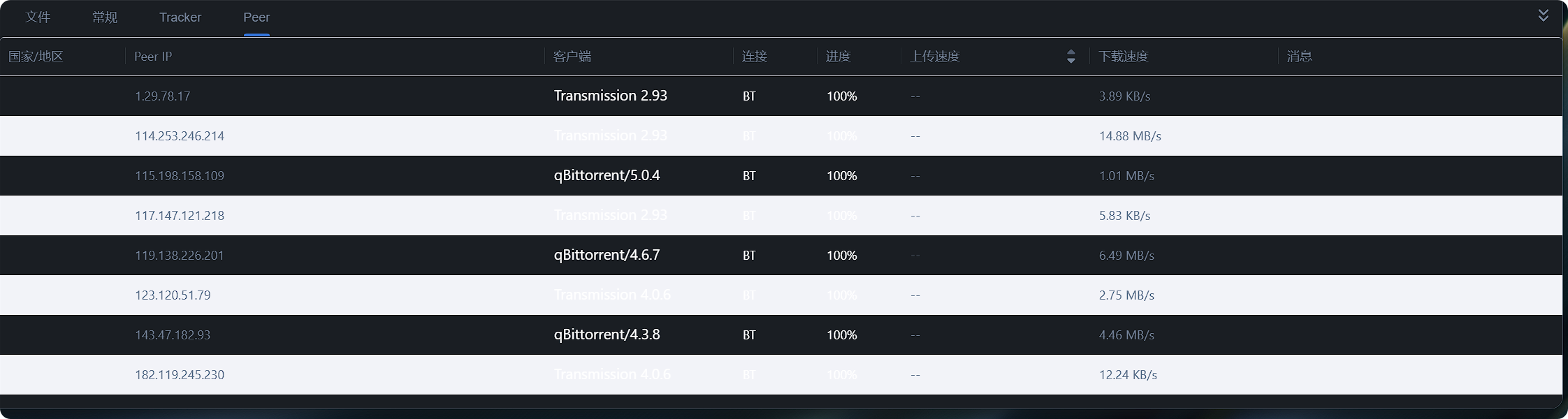Click client qBittorrent/4.6.7
This screenshot has height=419, width=1568.
point(607,255)
